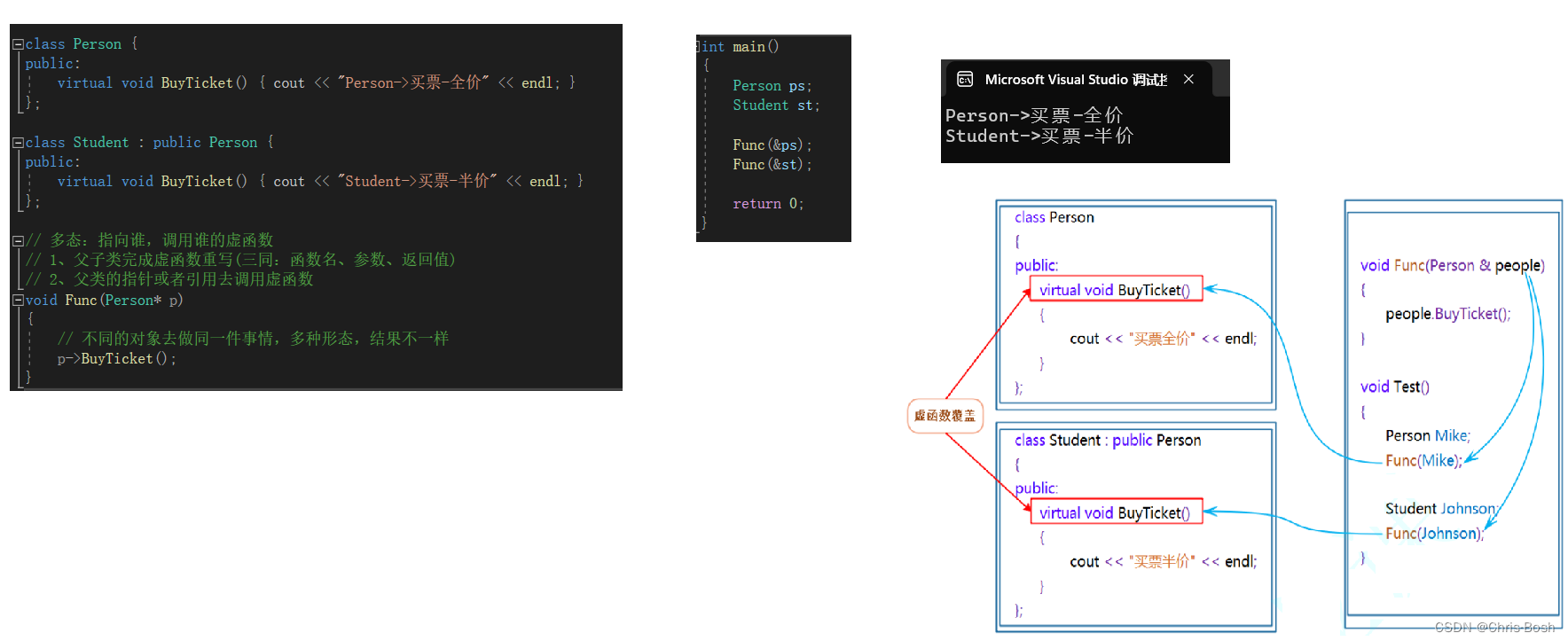Click the 'Person->买票-全价' console output line
Viewport: 1568px width, 641px height.
1034,115
